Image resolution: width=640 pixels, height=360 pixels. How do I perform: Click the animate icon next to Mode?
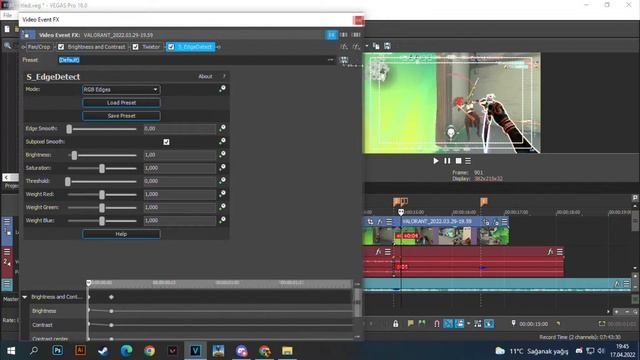click(x=222, y=89)
